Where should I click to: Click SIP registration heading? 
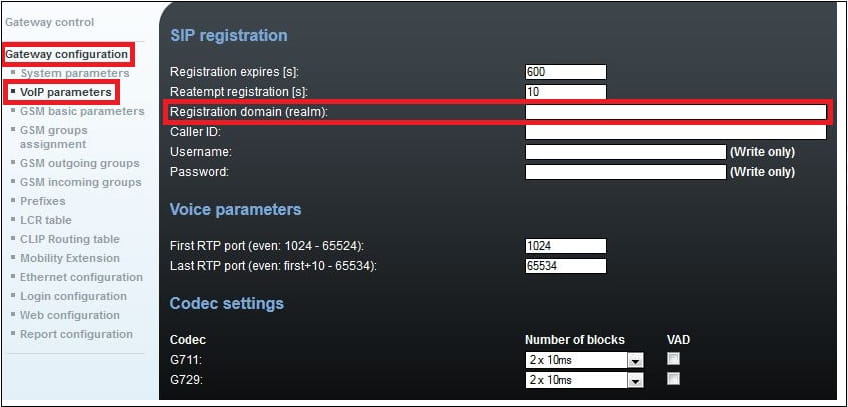(x=229, y=36)
